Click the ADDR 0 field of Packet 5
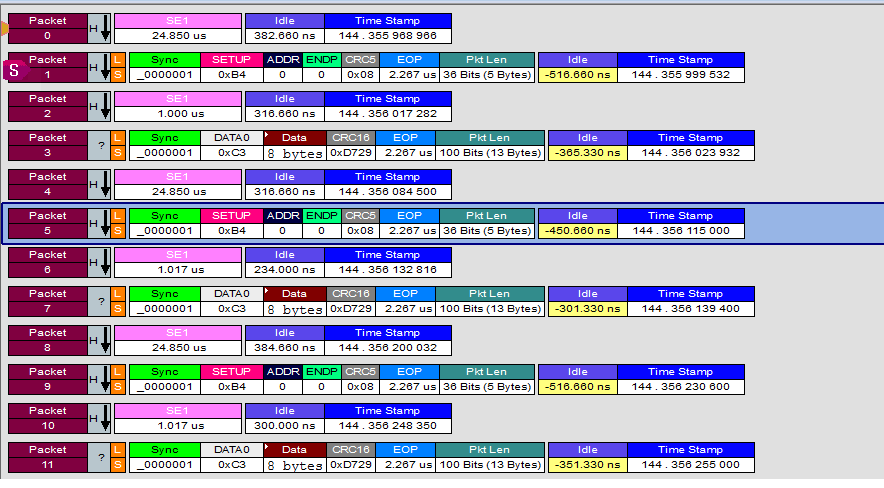884x488 pixels. pos(283,224)
